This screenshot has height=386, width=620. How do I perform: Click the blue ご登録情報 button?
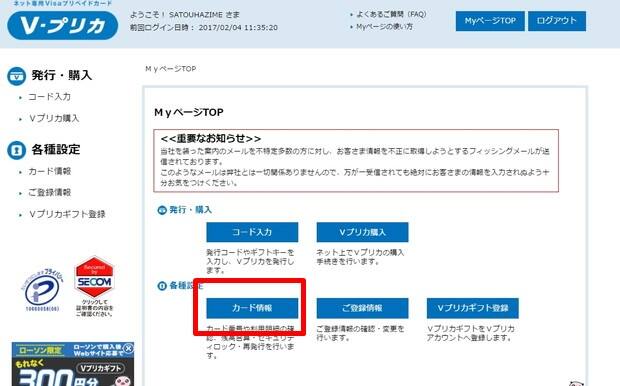362,308
